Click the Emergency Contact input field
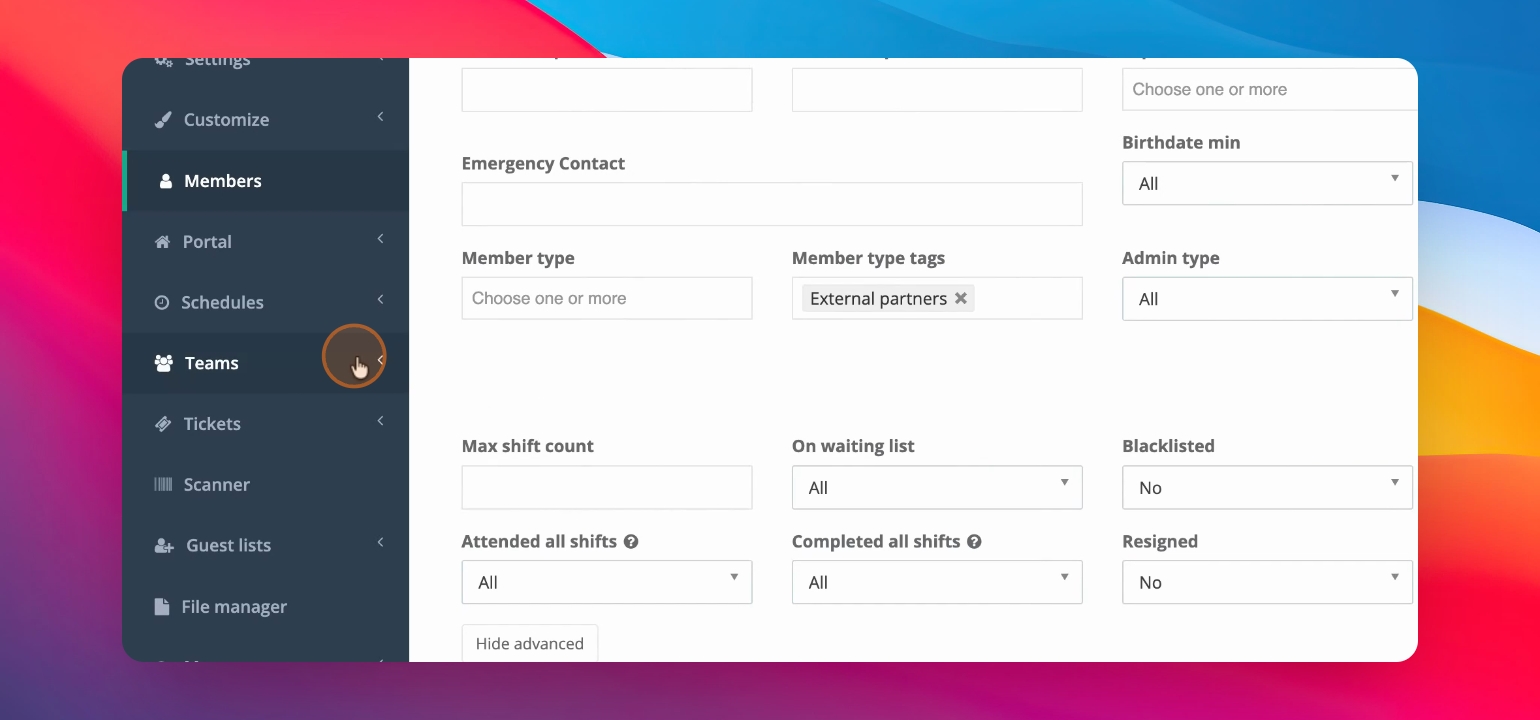 772,204
